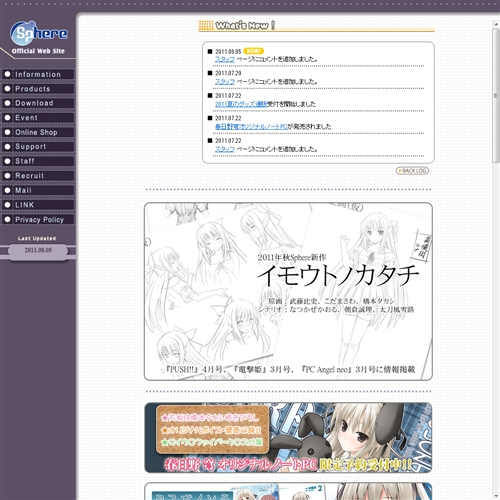Open the LINK page
Image resolution: width=500 pixels, height=500 pixels.
tap(38, 205)
